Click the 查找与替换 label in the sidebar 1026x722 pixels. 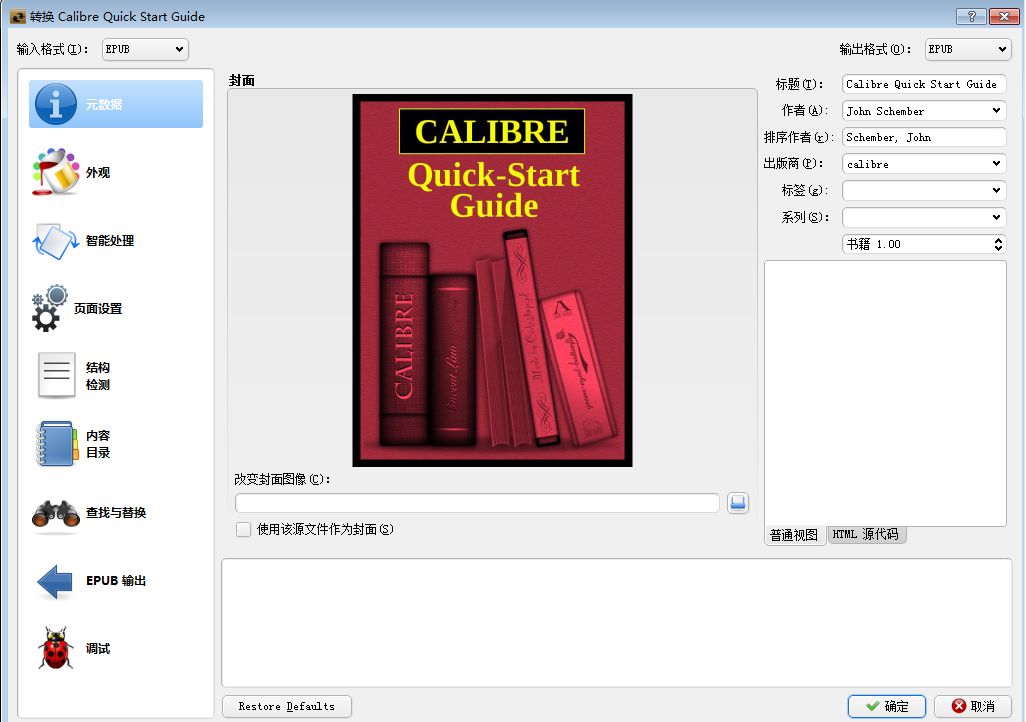click(116, 513)
